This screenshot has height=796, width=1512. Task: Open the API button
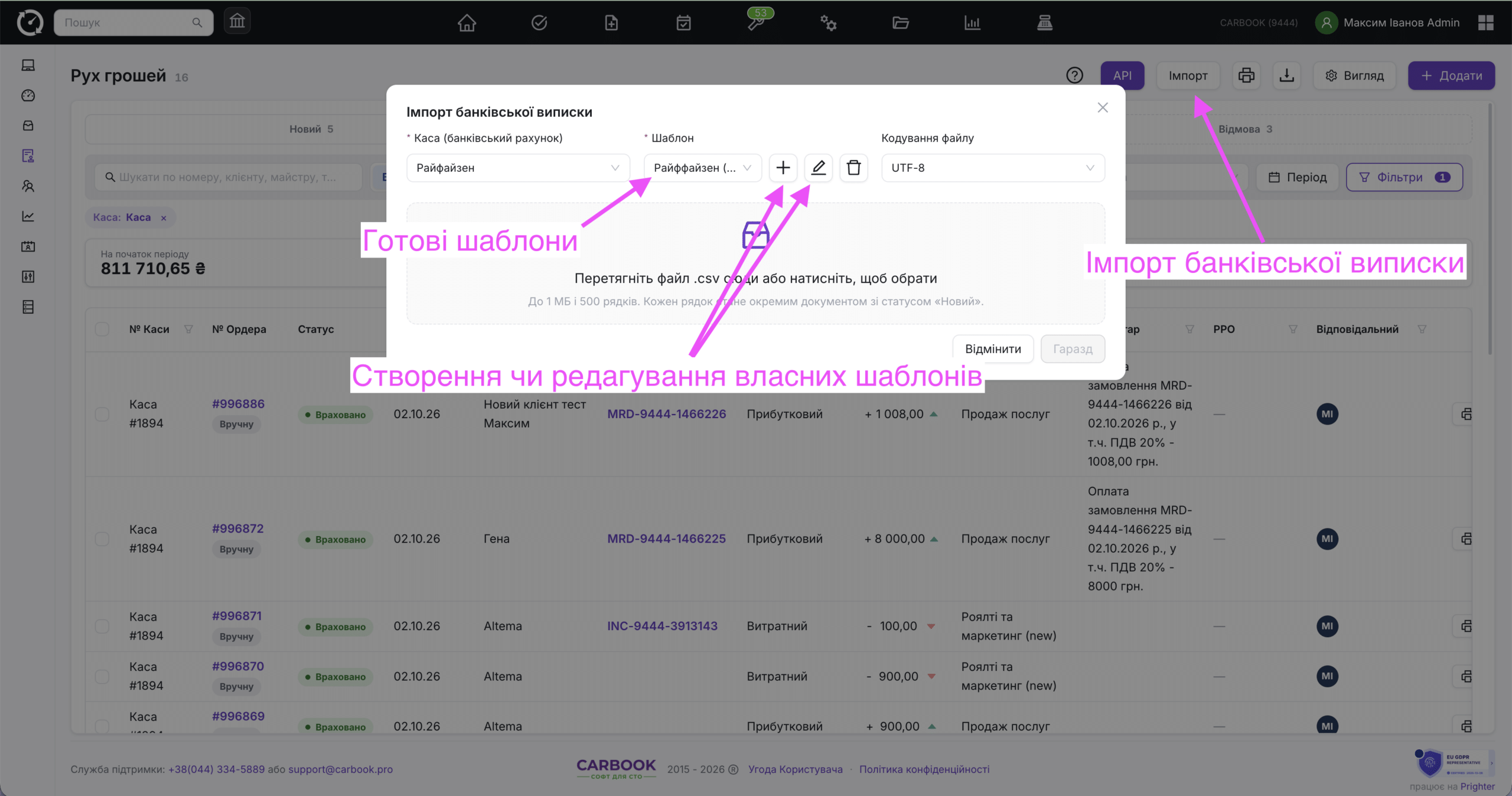coord(1122,76)
